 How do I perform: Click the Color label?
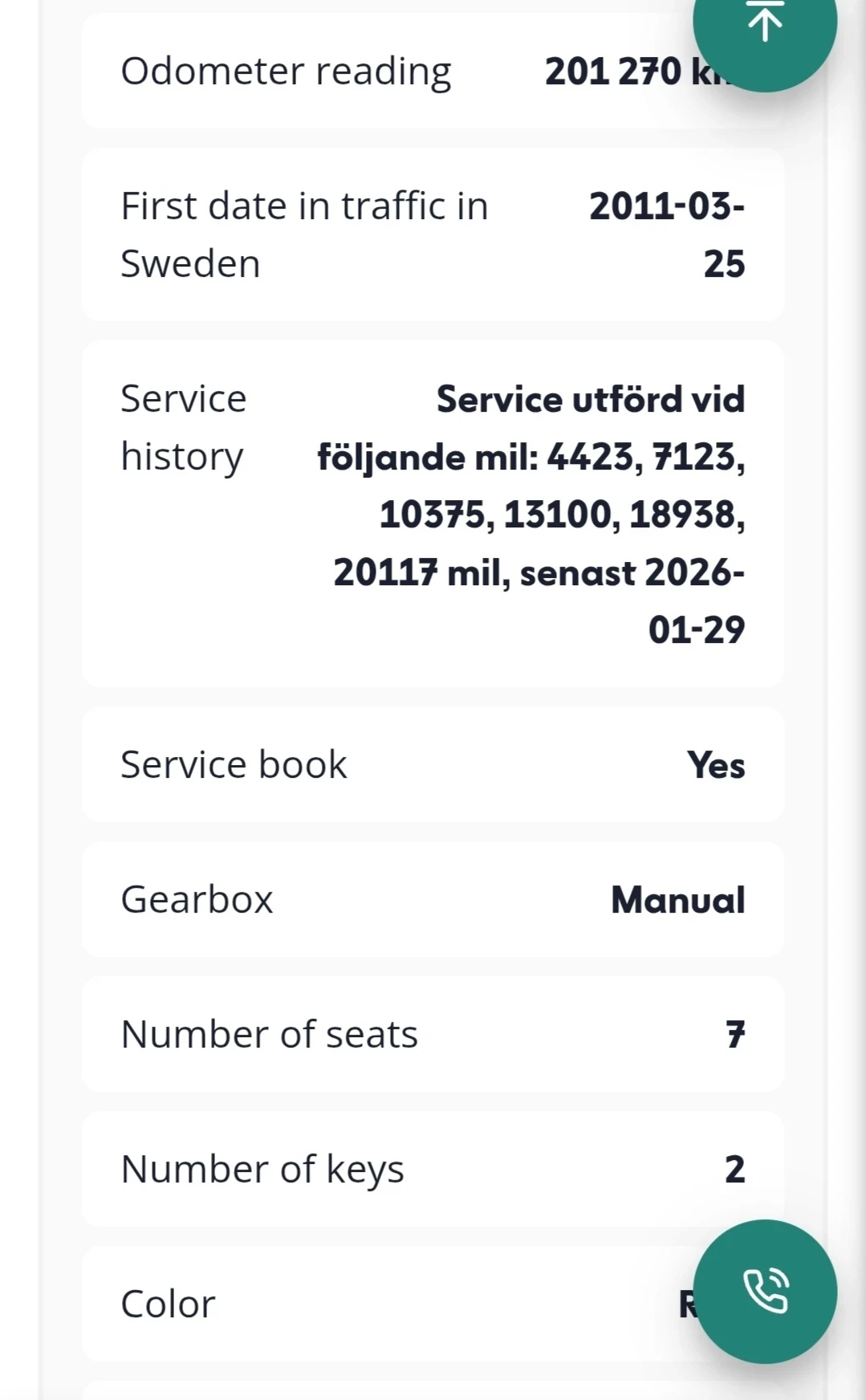[168, 1304]
